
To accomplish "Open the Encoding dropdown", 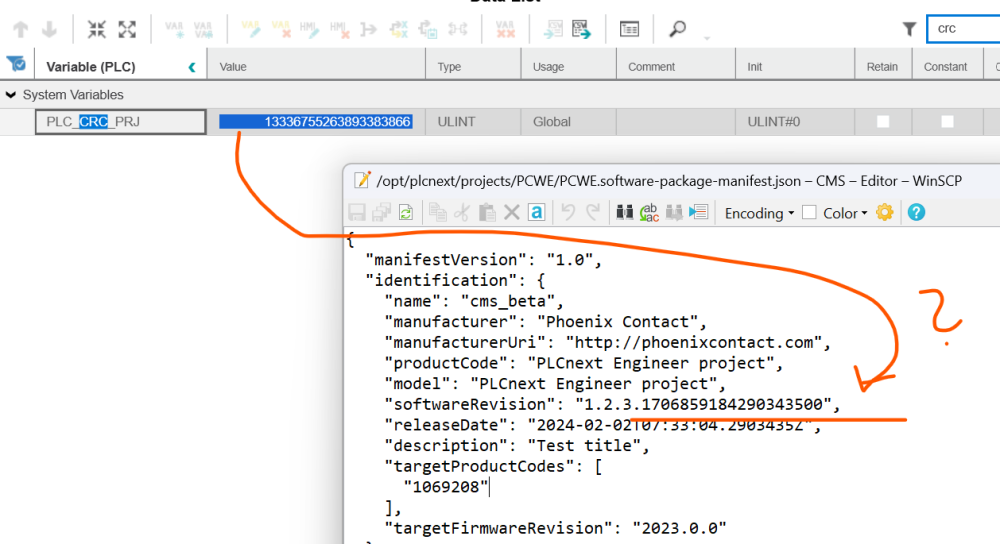I will point(759,213).
